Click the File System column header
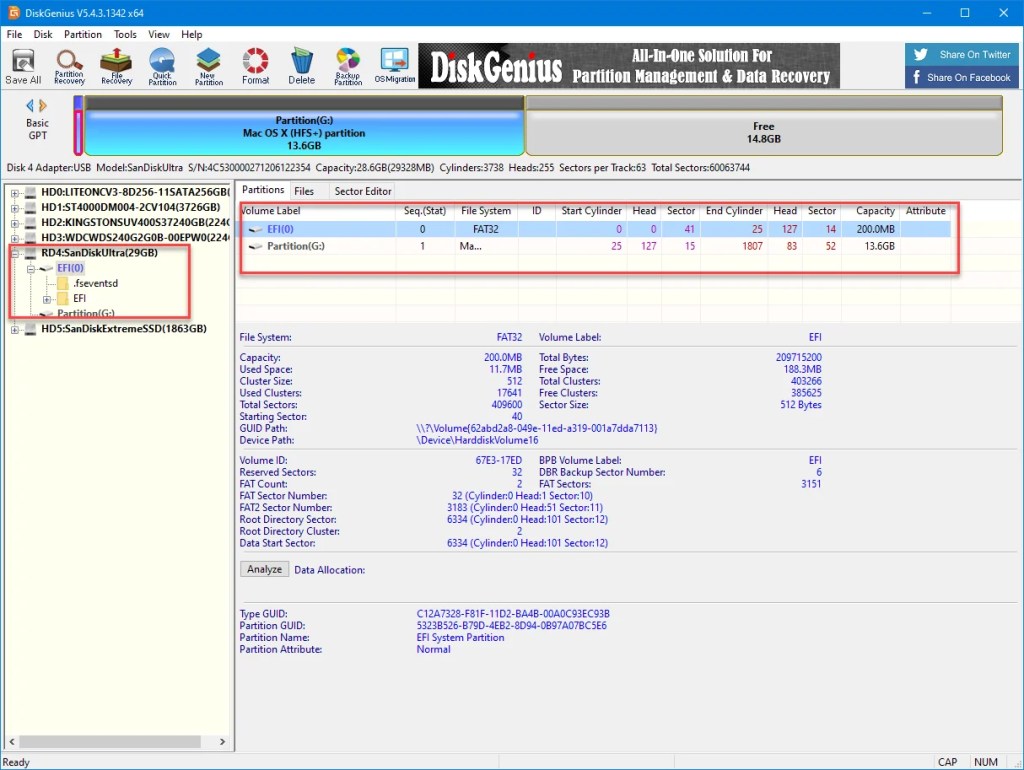1024x770 pixels. 486,211
